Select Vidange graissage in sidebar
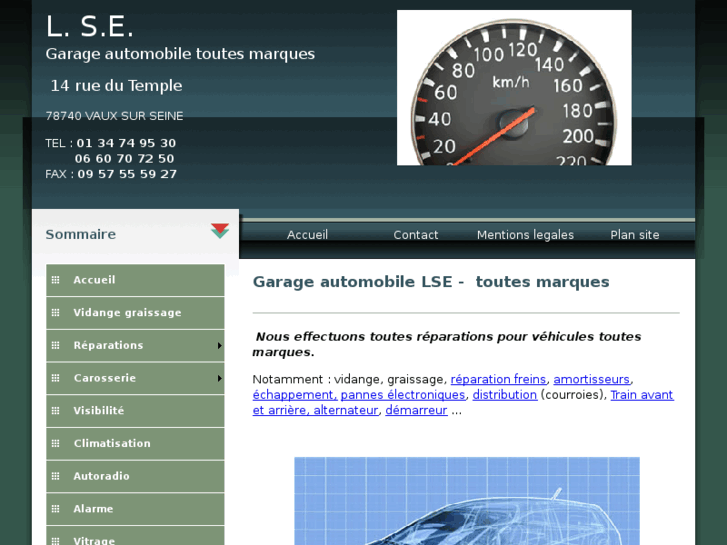 coord(135,313)
